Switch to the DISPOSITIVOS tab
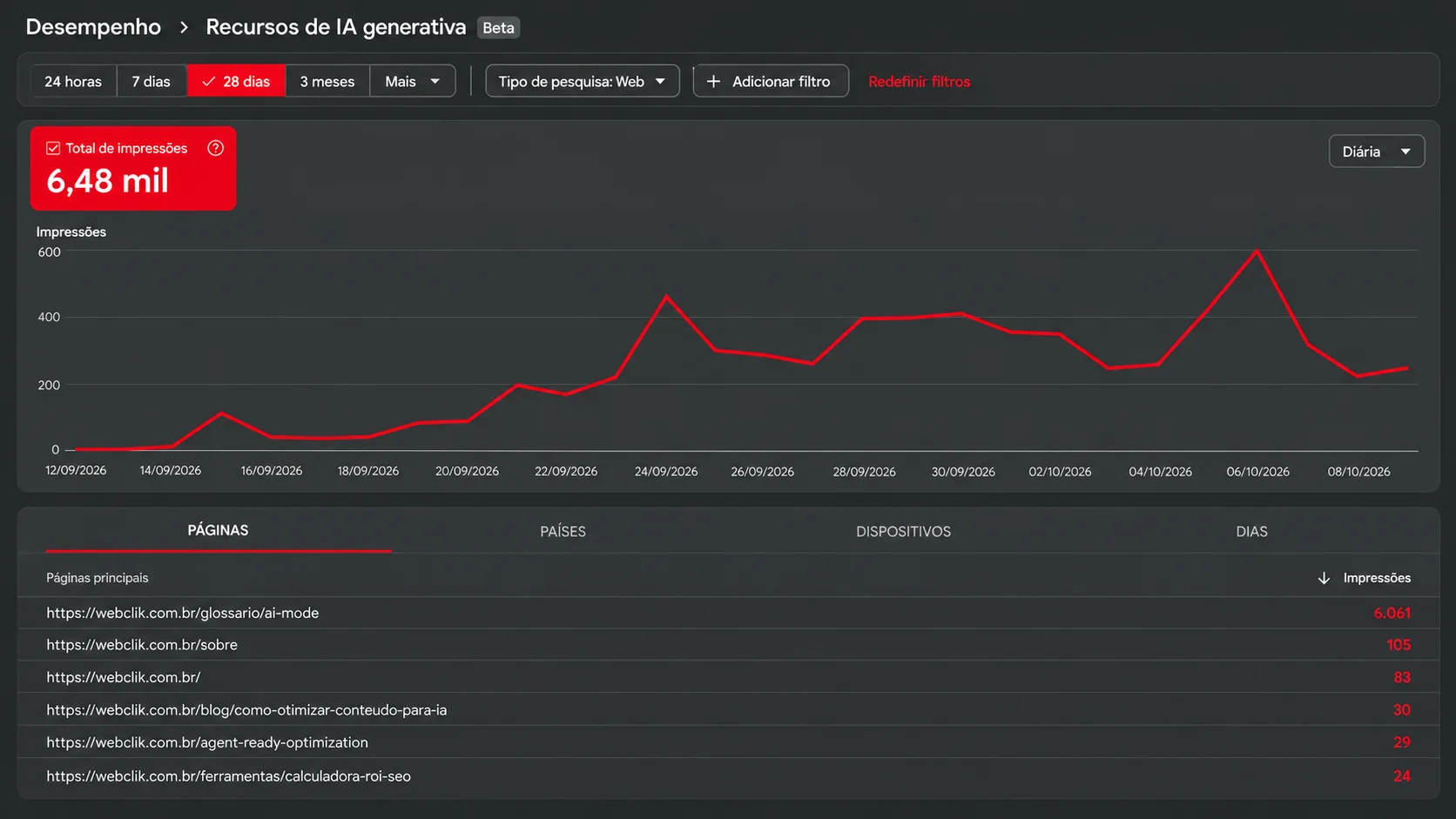 (x=903, y=531)
